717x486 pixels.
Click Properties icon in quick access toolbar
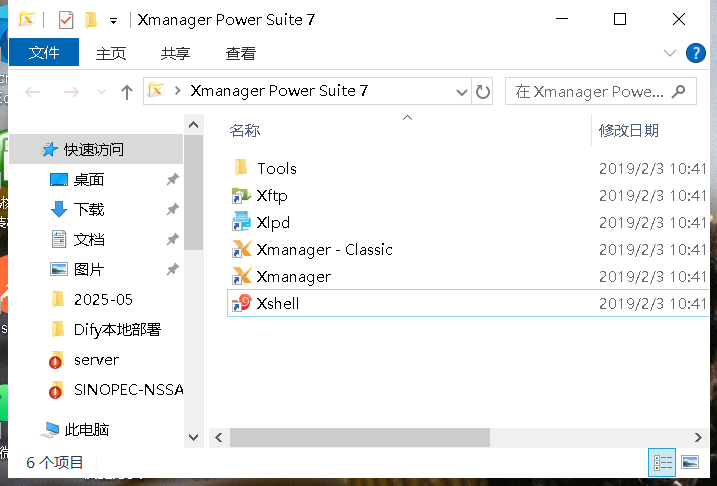[66, 20]
